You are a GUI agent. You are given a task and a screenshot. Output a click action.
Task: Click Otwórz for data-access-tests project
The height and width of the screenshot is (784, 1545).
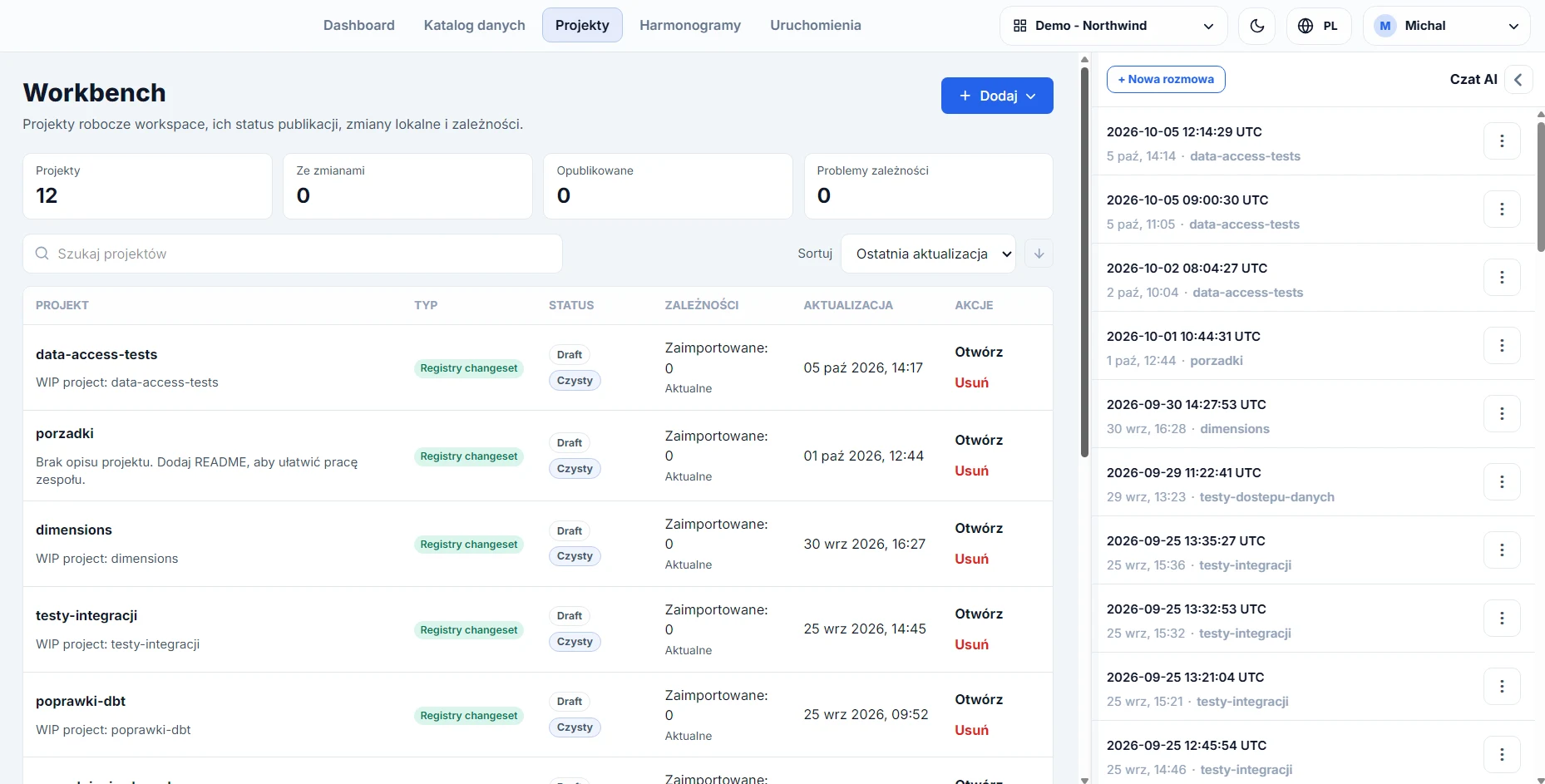[979, 353]
